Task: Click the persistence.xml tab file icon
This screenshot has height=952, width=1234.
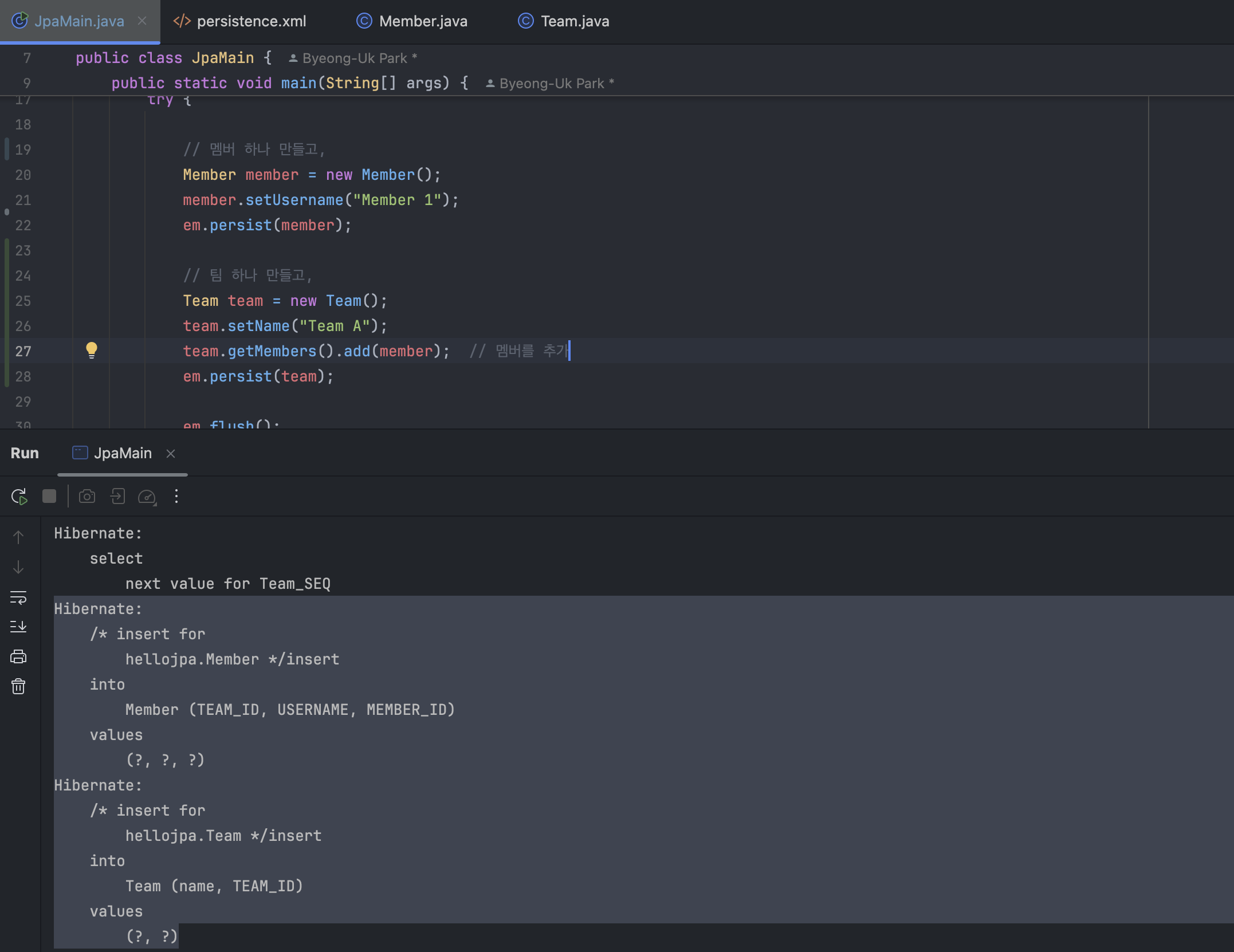Action: click(x=182, y=21)
